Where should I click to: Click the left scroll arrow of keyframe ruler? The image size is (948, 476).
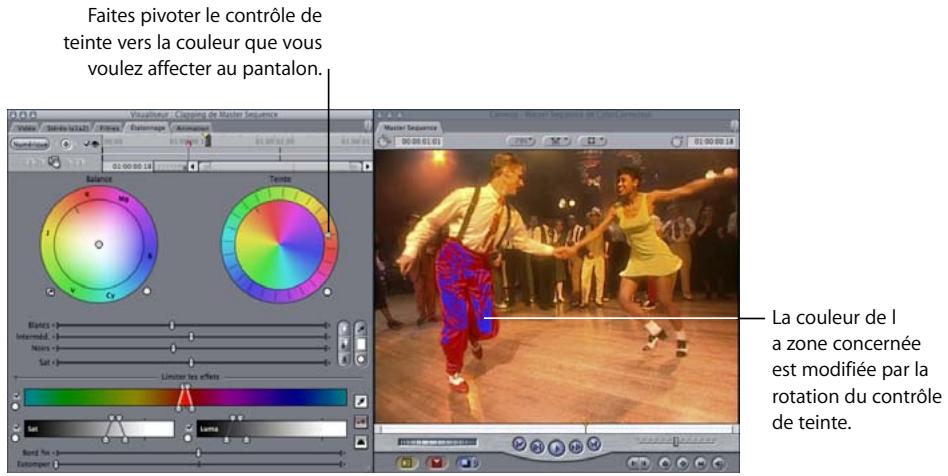[x=193, y=166]
